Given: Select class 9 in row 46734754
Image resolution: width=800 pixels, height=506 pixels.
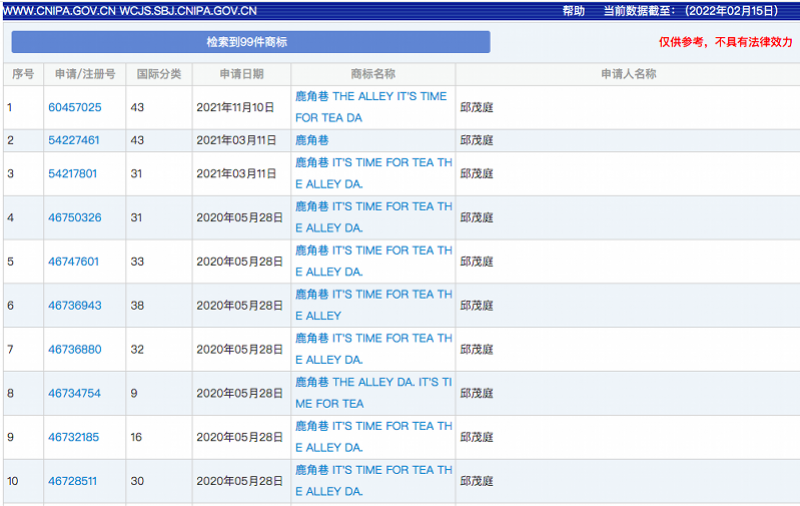Looking at the screenshot, I should click(134, 393).
